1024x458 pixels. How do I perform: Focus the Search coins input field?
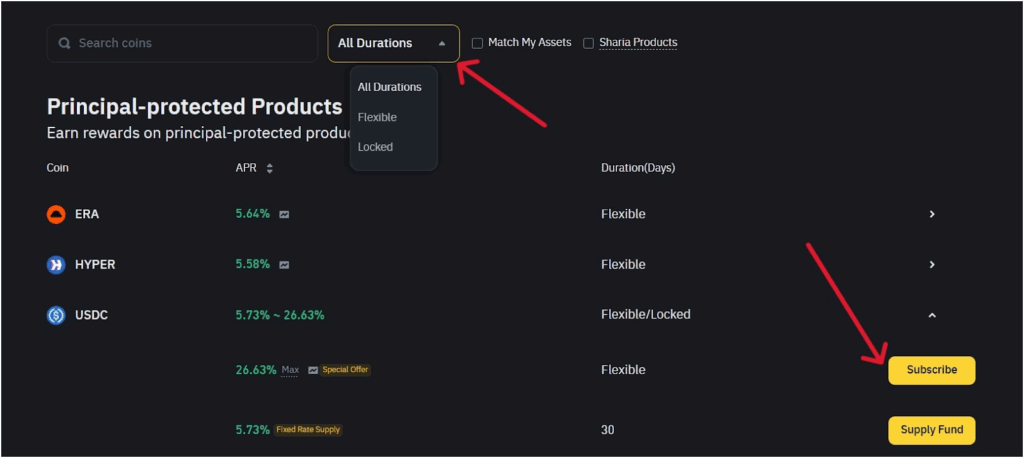point(190,44)
